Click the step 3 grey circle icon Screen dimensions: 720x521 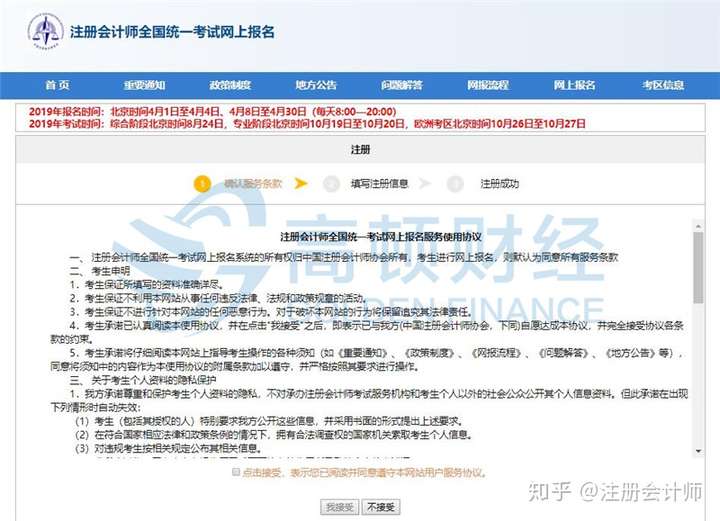click(x=455, y=184)
